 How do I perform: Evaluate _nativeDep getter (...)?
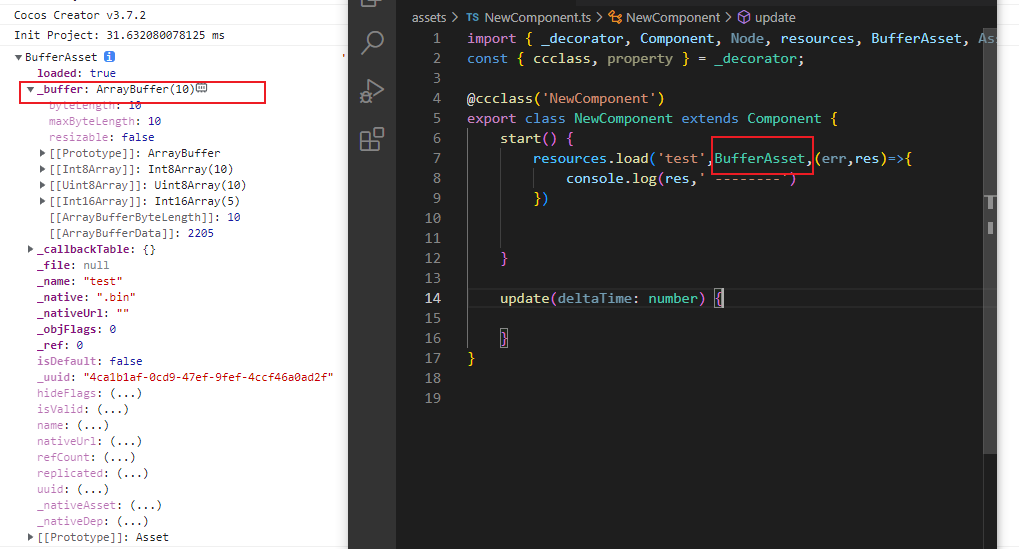133,521
